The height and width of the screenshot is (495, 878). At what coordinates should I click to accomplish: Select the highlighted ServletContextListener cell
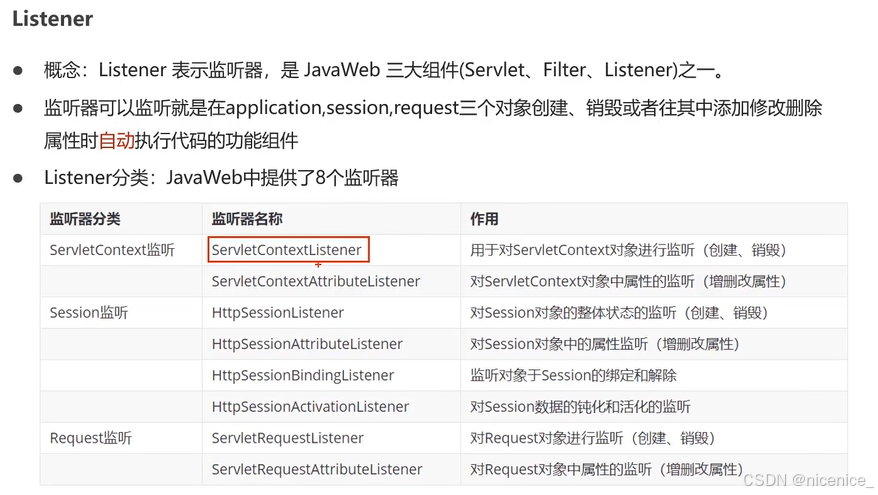point(288,250)
